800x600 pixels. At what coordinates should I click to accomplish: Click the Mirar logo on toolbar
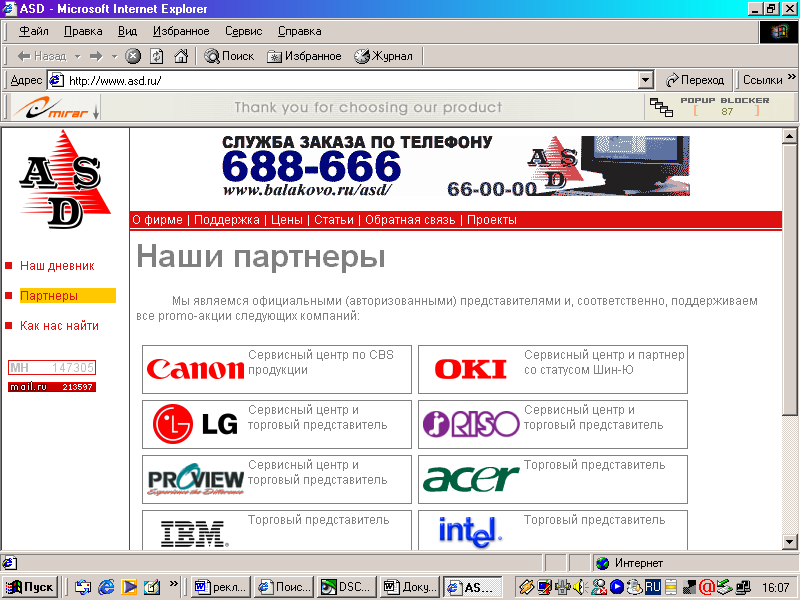coord(50,108)
